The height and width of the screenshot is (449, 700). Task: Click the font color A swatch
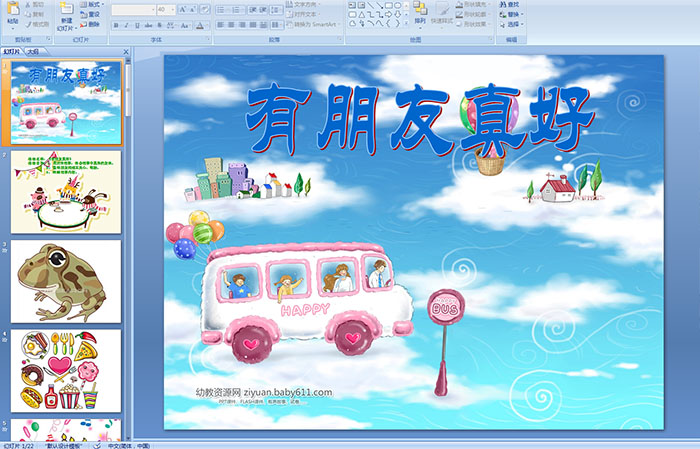(x=200, y=25)
